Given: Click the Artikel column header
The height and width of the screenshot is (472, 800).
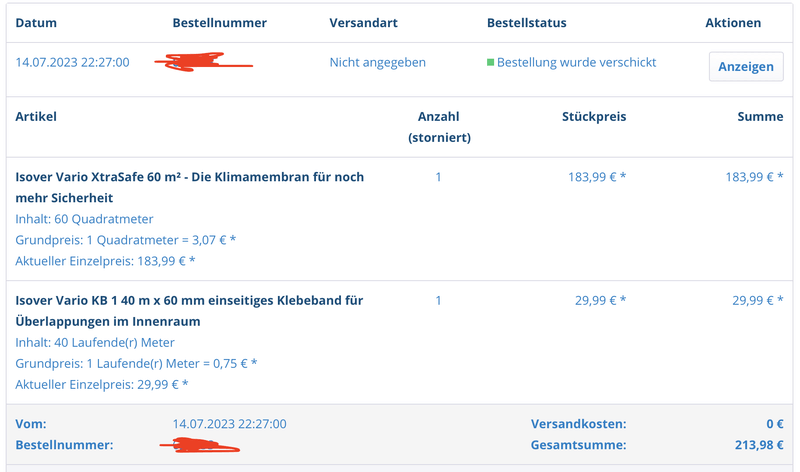Looking at the screenshot, I should 36,117.
